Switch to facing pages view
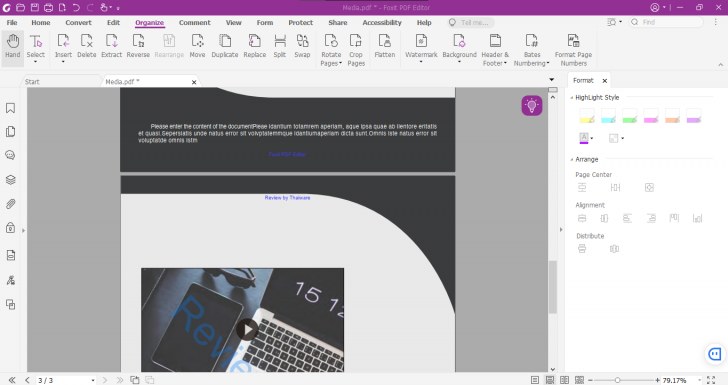The image size is (728, 385). pyautogui.click(x=564, y=380)
